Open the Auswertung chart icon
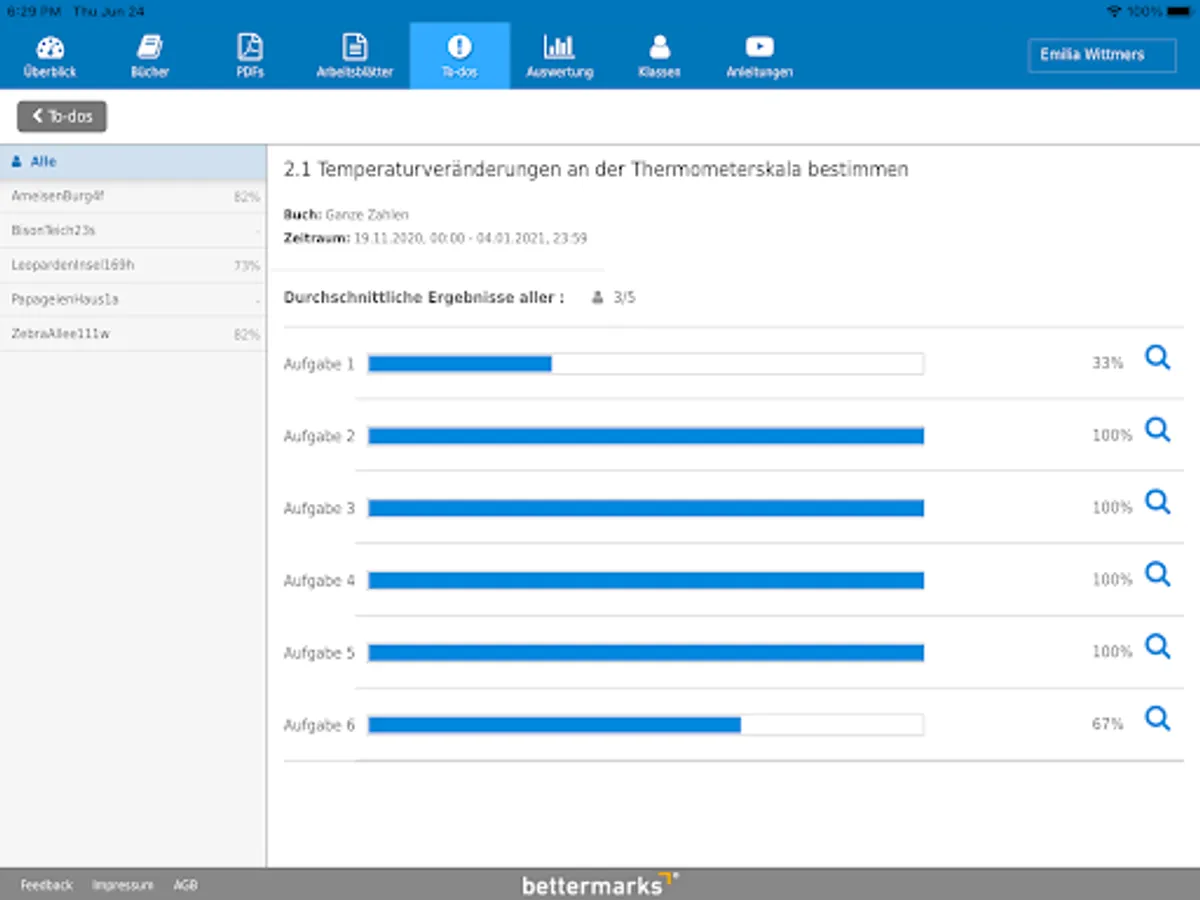 coord(559,47)
